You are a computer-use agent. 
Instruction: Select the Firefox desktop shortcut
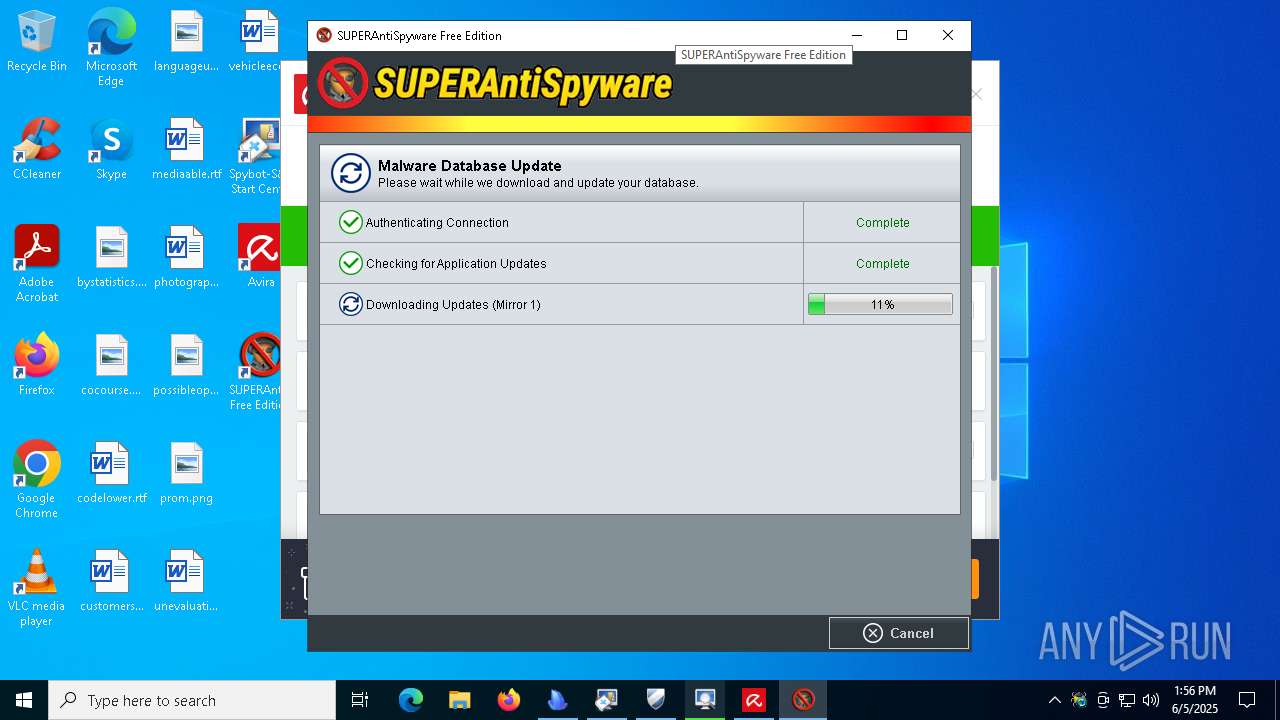(37, 365)
